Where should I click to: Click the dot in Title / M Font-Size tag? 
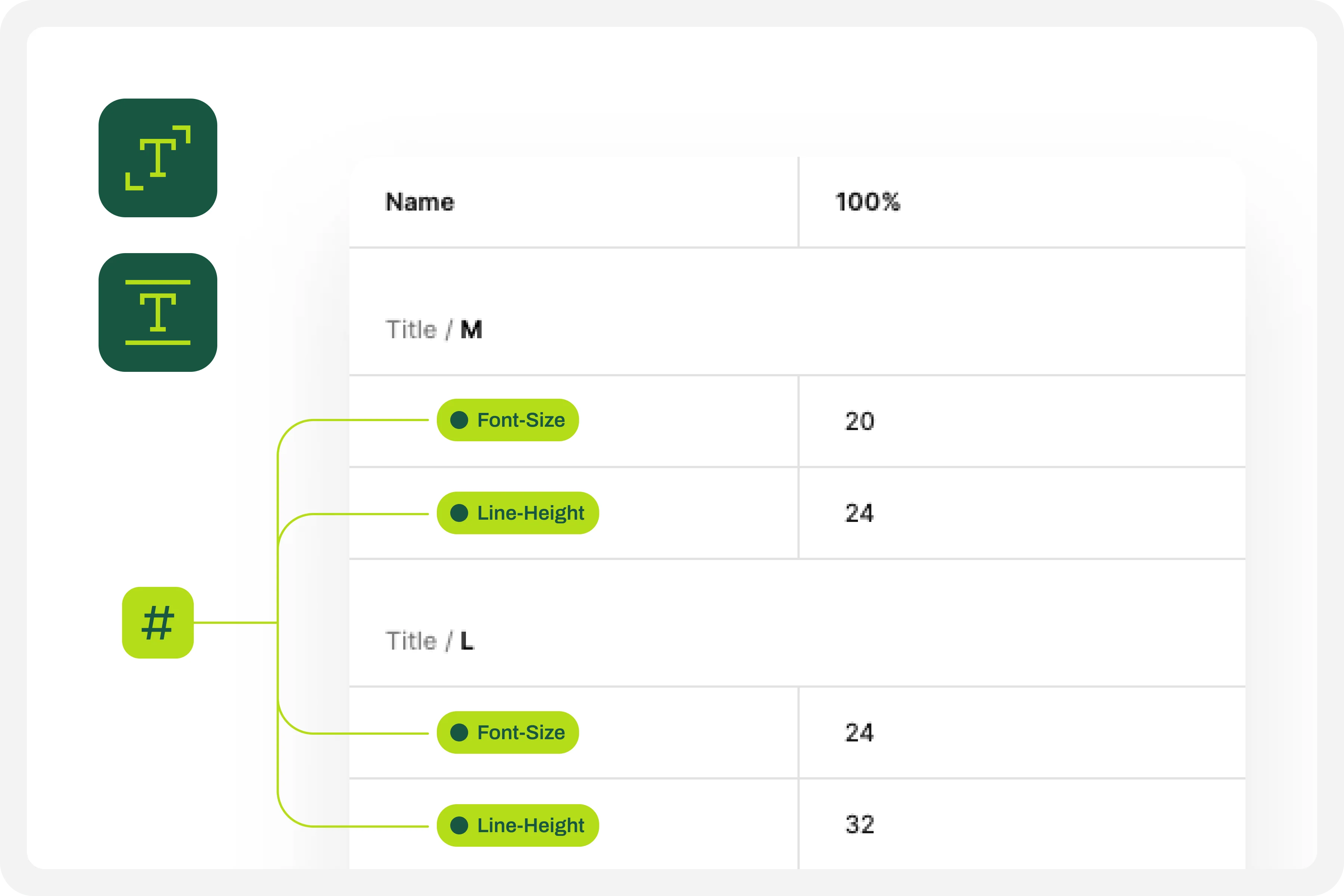pos(459,420)
